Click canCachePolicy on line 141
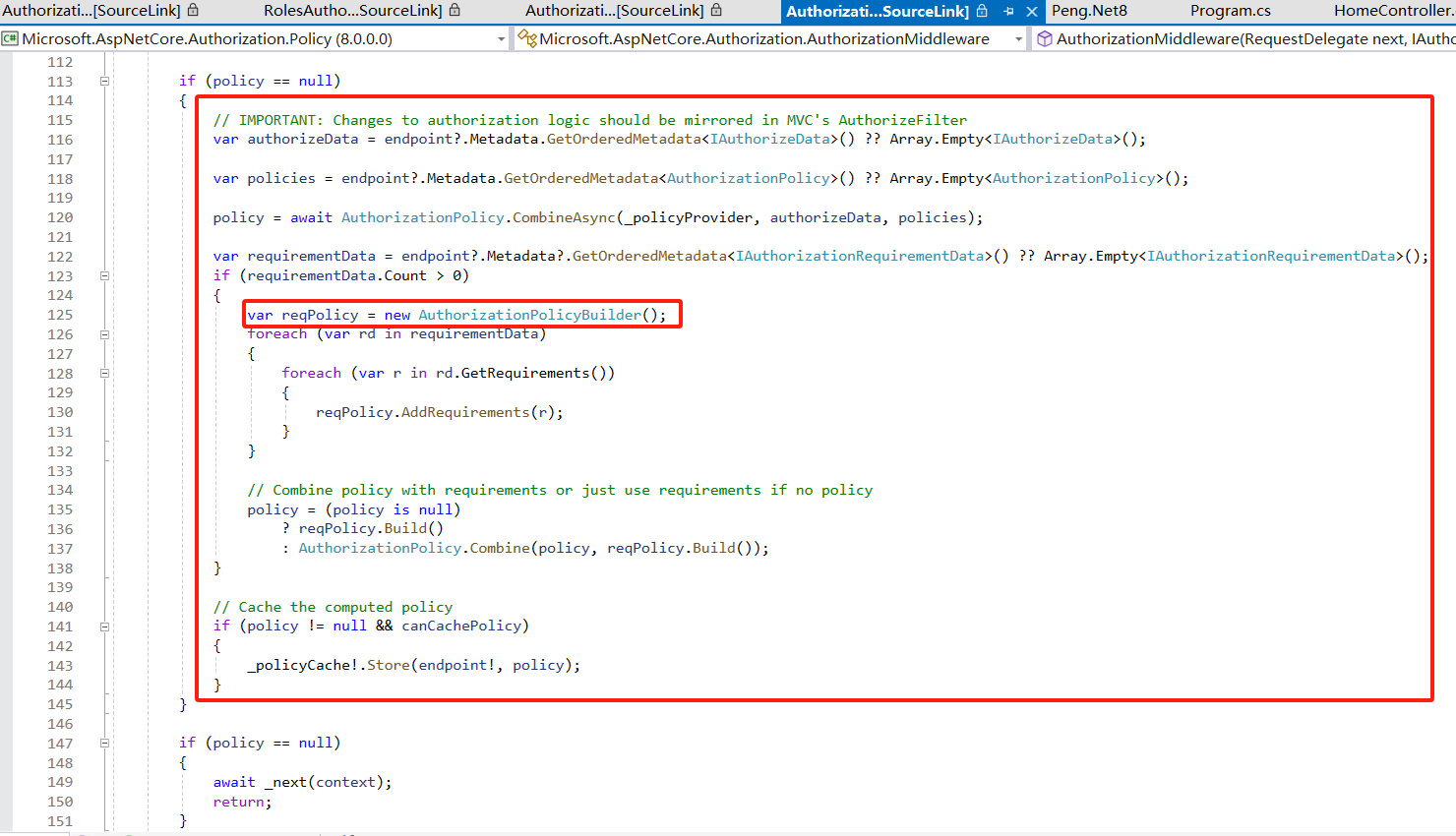 (x=461, y=626)
